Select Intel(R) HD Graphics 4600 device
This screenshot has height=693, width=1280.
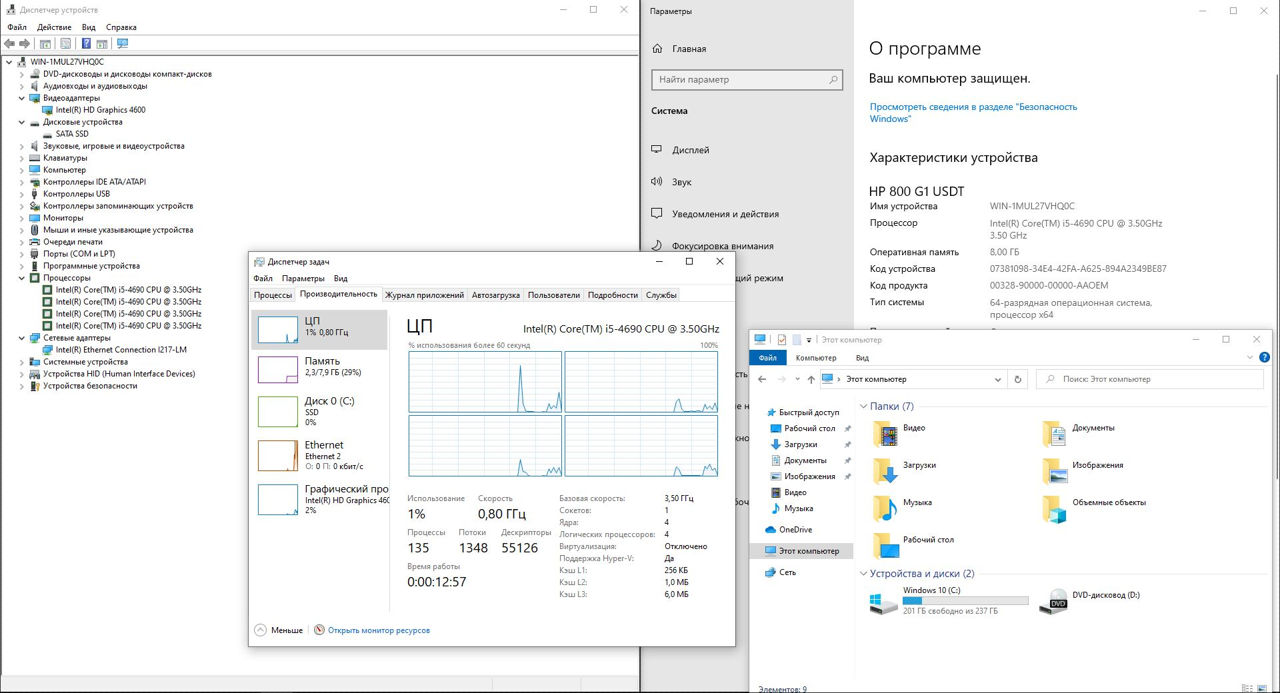click(100, 110)
